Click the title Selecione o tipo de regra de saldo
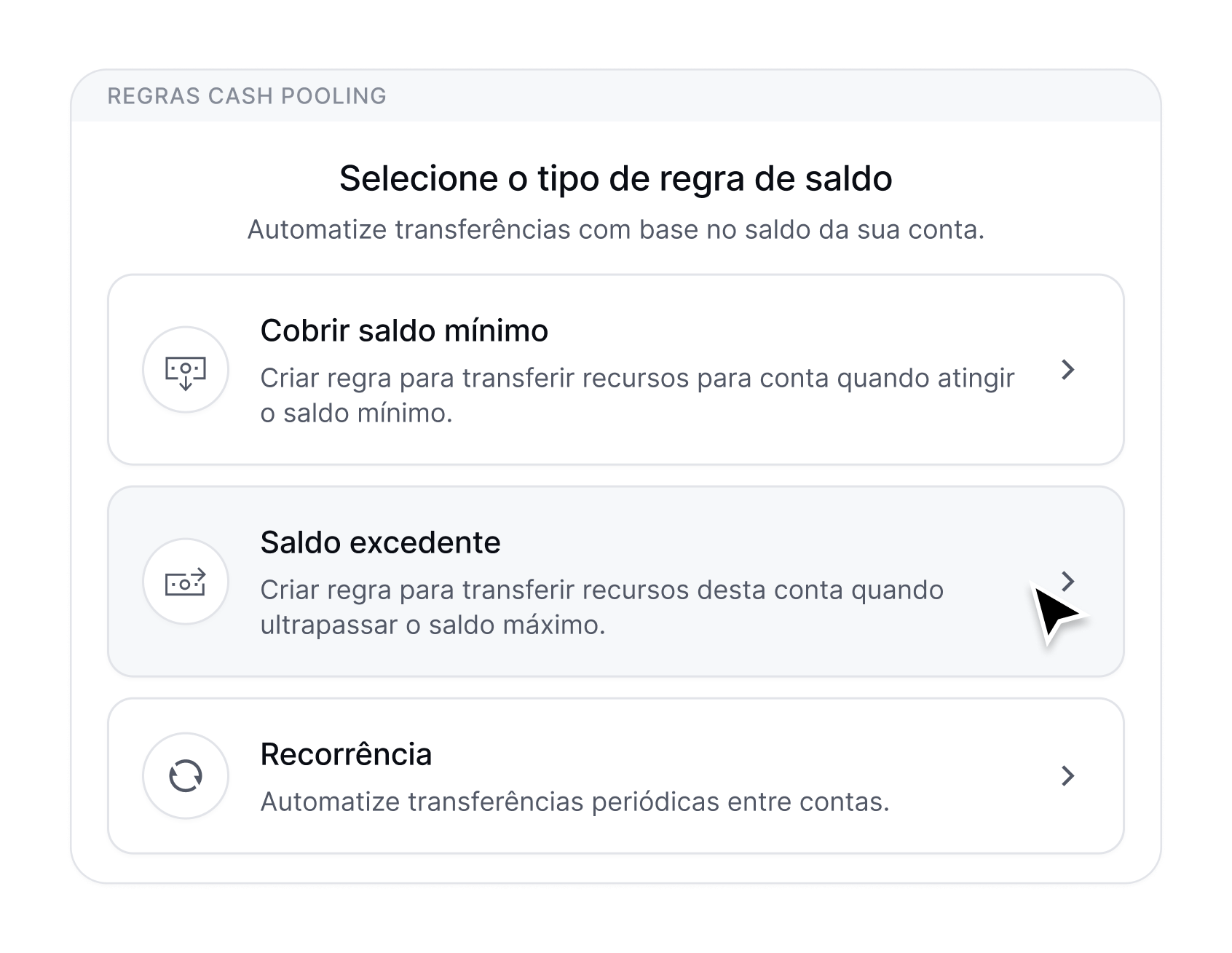This screenshot has width=1232, height=953. pos(615,180)
